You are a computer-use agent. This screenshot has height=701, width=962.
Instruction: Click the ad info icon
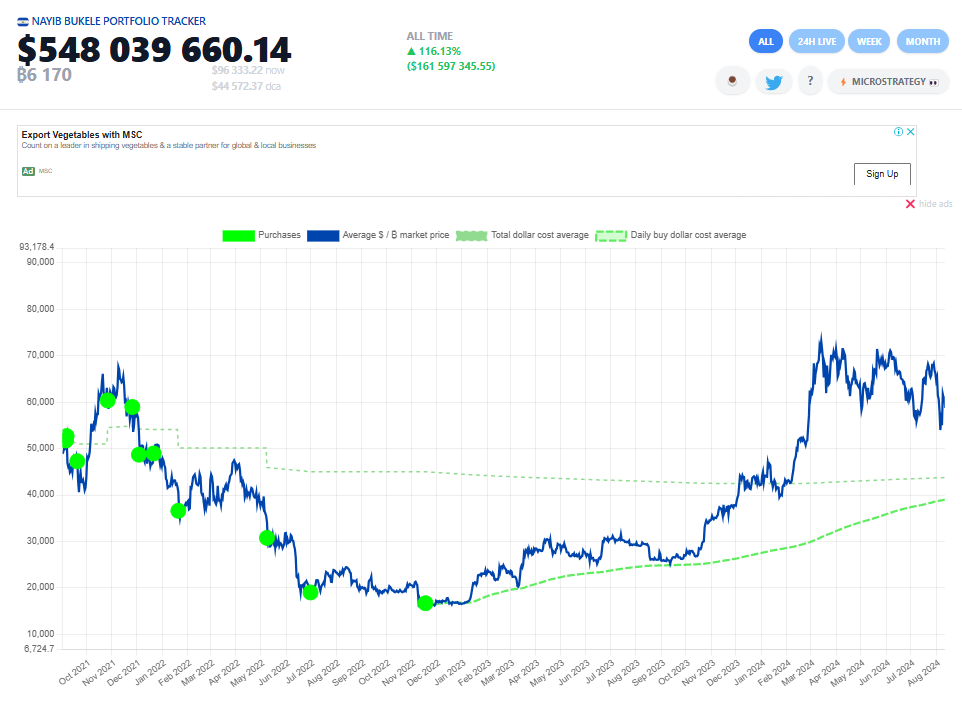coord(898,132)
